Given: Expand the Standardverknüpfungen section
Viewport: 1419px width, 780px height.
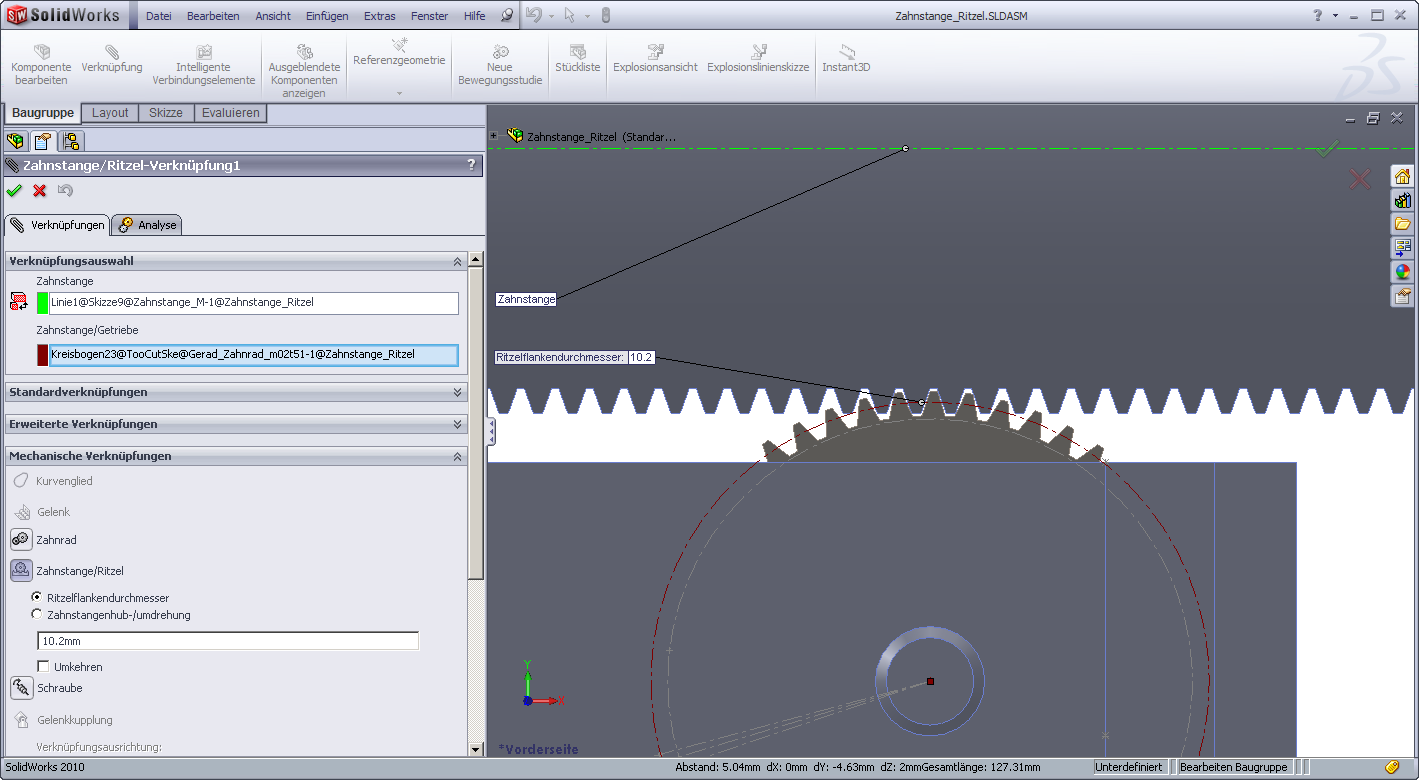Looking at the screenshot, I should click(458, 392).
